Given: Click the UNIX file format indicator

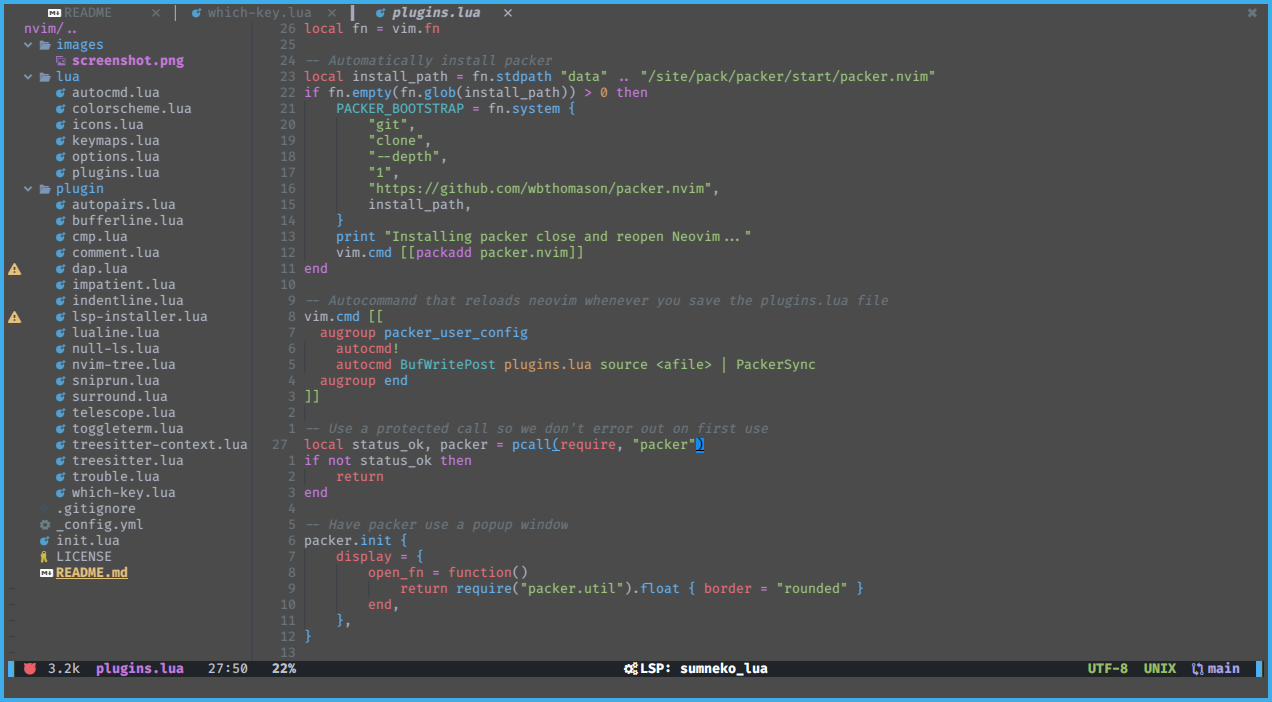Looking at the screenshot, I should 1160,669.
